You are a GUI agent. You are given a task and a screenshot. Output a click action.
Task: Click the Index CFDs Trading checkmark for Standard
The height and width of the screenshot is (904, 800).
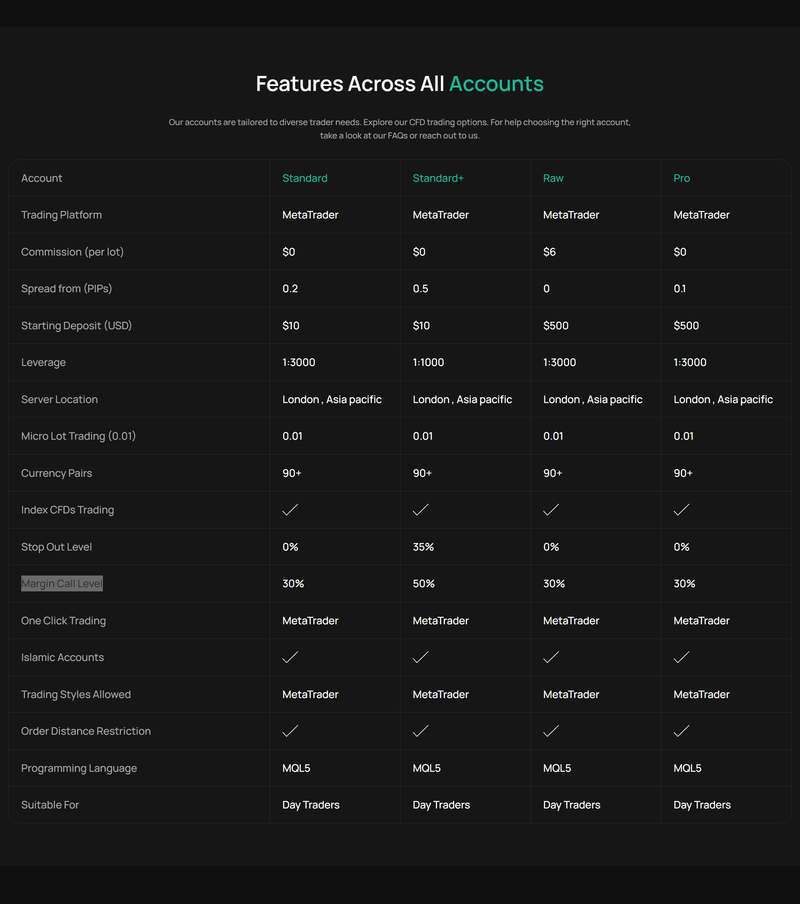pos(290,510)
